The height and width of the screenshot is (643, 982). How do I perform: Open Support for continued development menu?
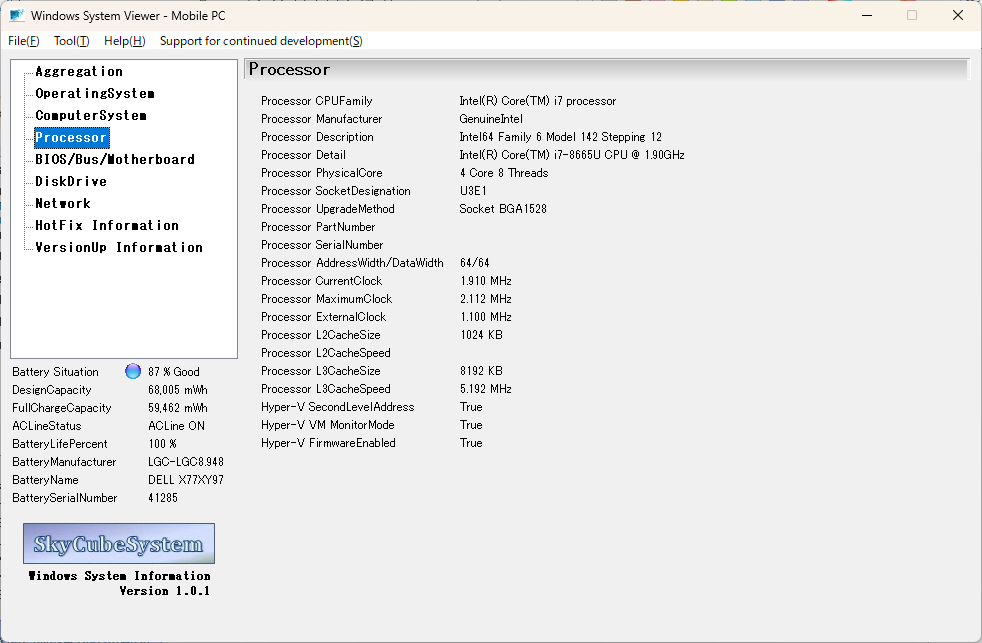(x=261, y=41)
